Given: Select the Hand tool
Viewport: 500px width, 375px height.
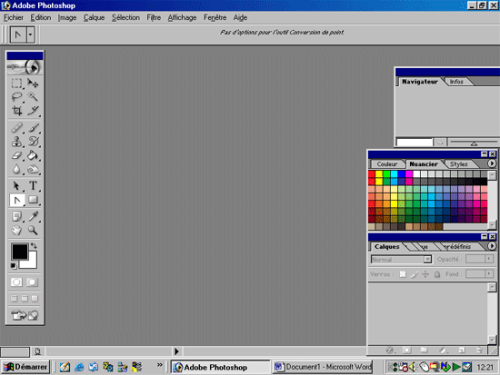Looking at the screenshot, I should [17, 230].
